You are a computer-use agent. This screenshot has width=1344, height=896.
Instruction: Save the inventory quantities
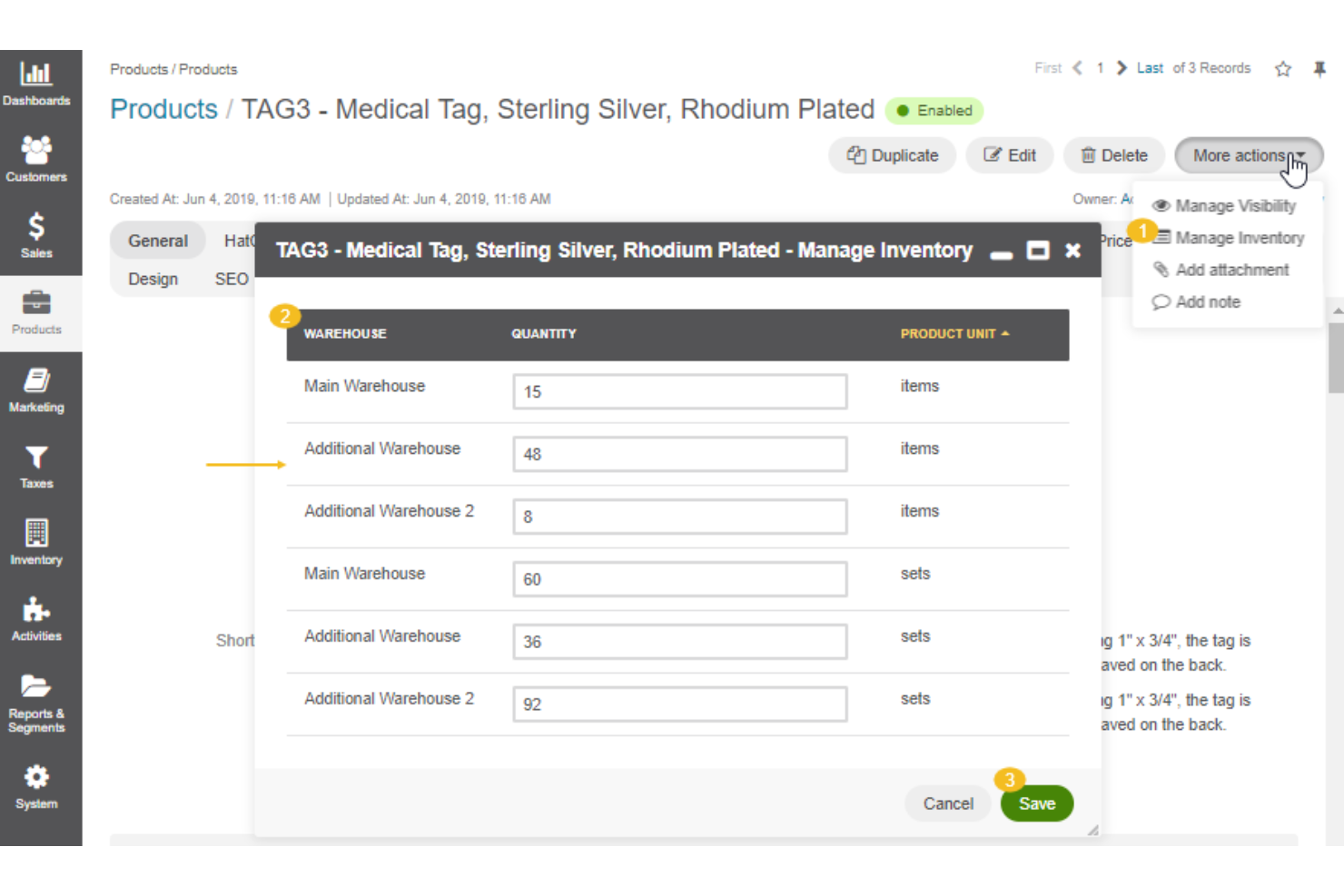[x=1037, y=803]
